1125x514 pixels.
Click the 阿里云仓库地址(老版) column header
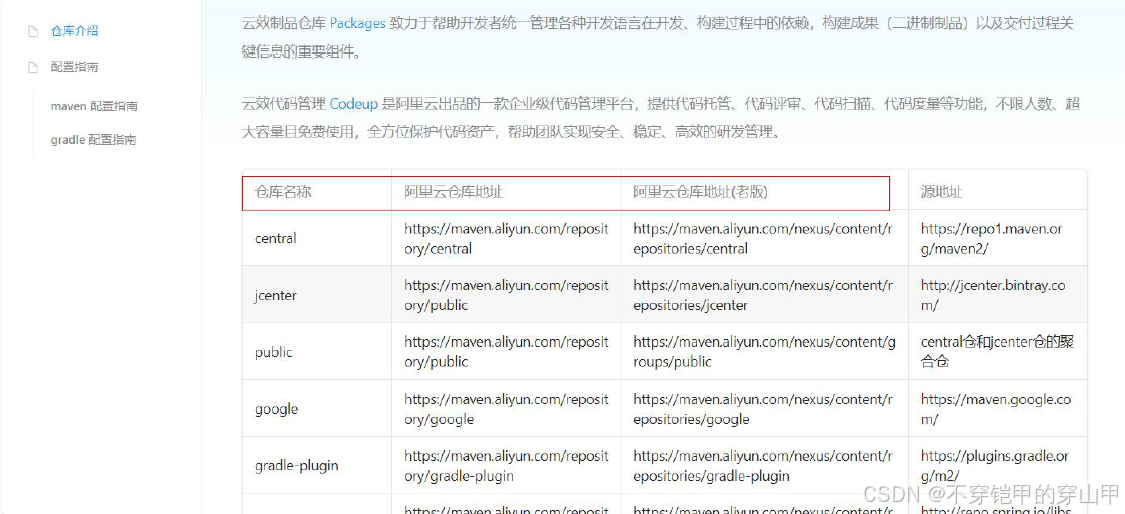point(700,192)
